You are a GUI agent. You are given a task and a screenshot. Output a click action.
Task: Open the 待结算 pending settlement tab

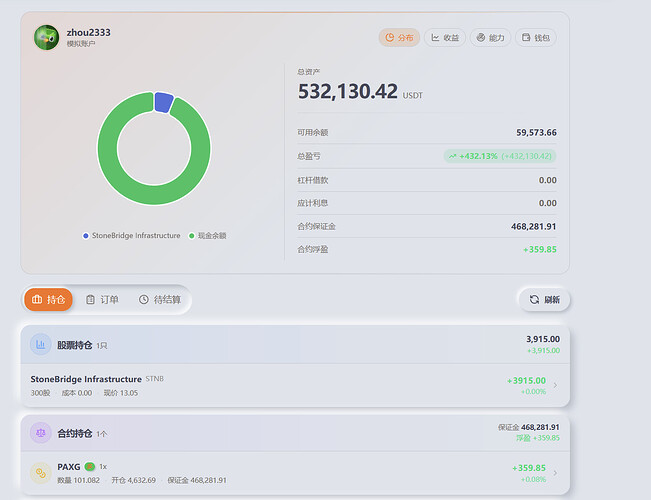click(x=160, y=299)
